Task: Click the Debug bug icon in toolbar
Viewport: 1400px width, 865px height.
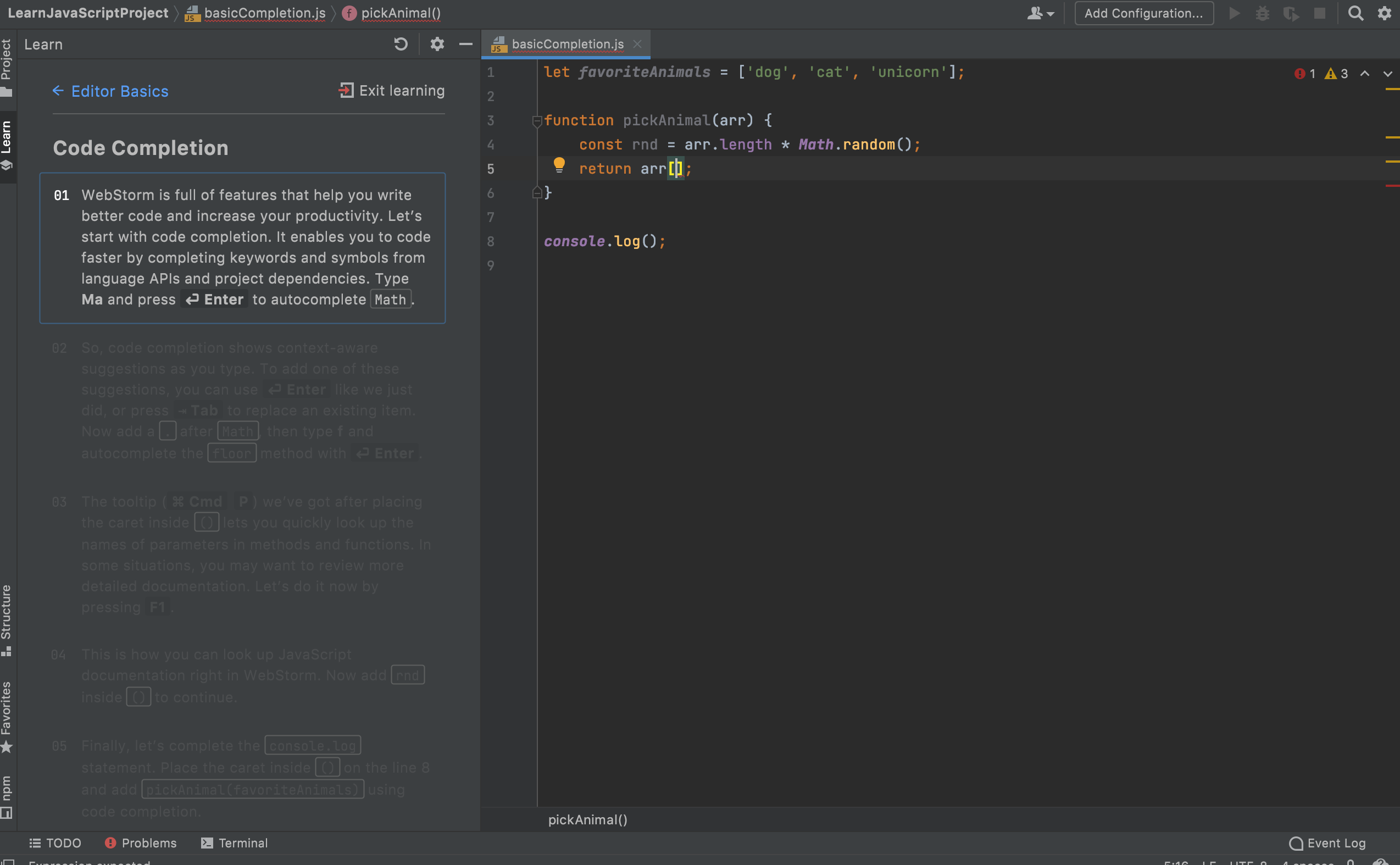Action: (1262, 13)
